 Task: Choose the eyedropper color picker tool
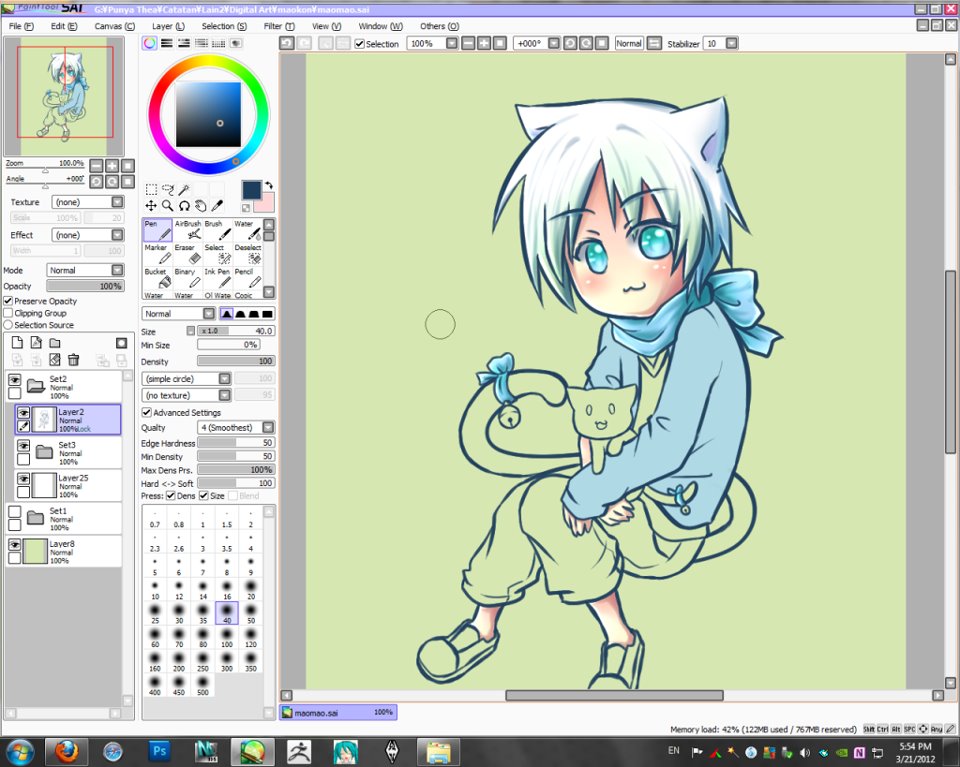pos(217,206)
